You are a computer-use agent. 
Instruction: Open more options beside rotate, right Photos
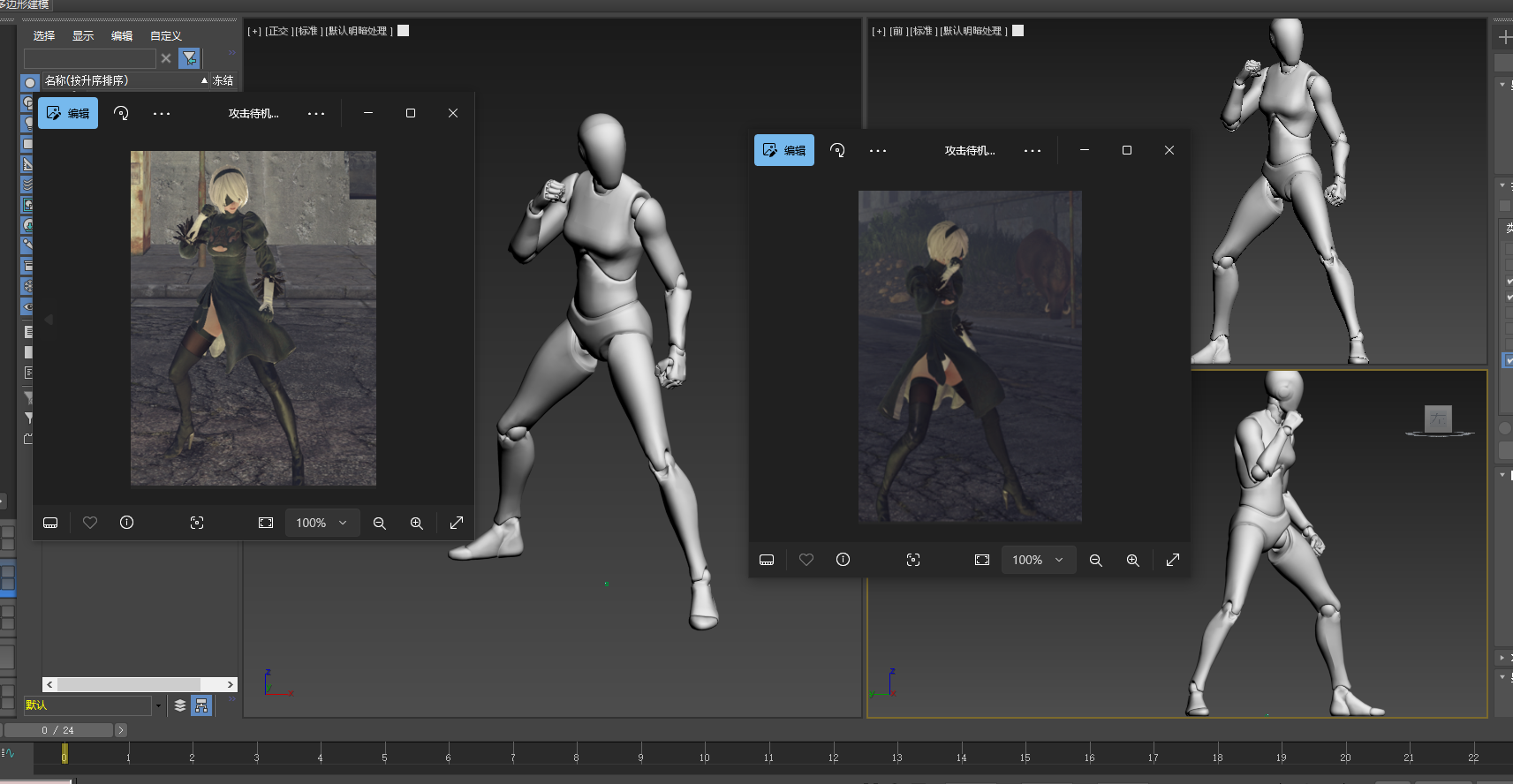click(x=878, y=150)
